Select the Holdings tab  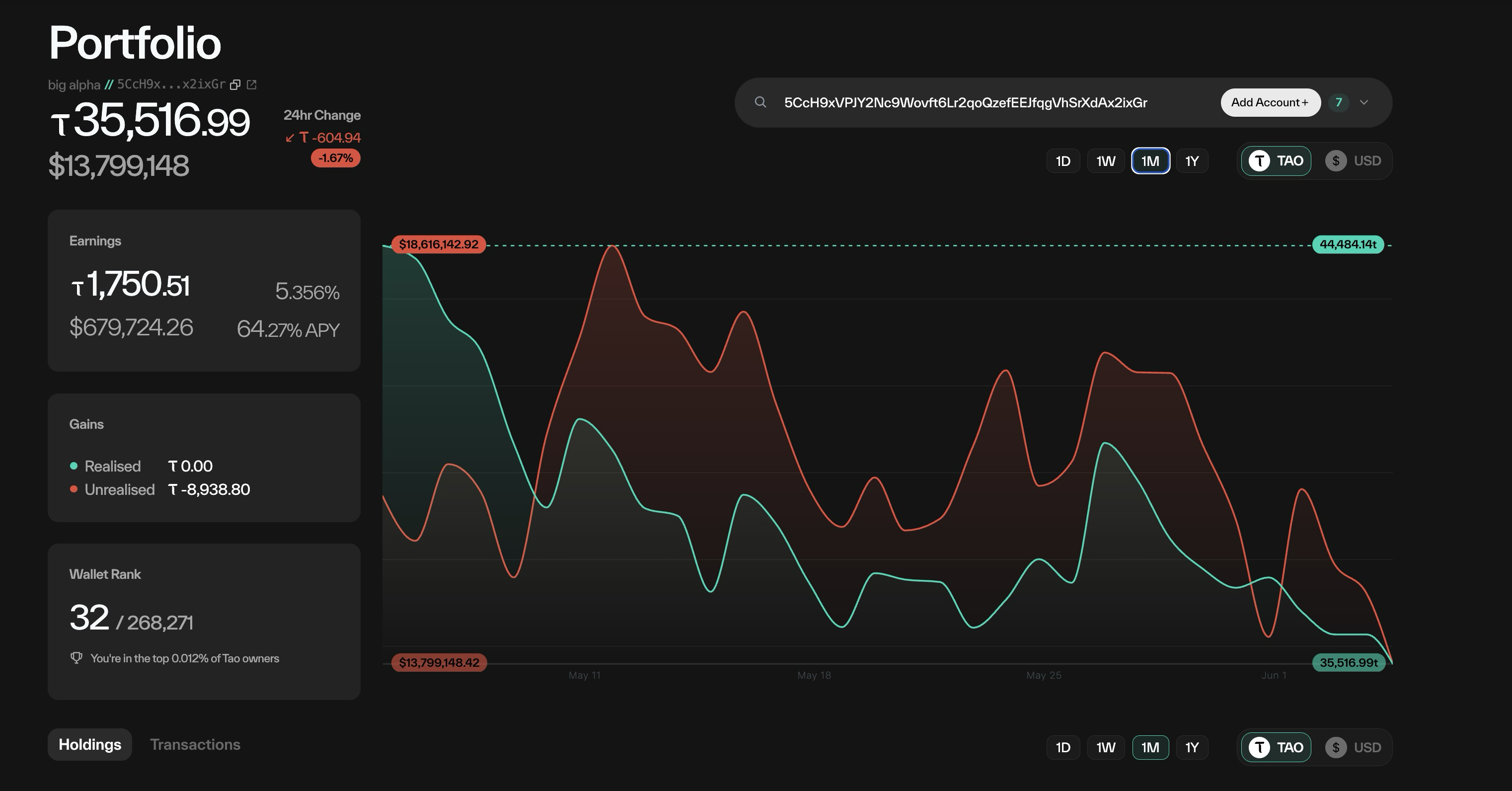tap(90, 744)
